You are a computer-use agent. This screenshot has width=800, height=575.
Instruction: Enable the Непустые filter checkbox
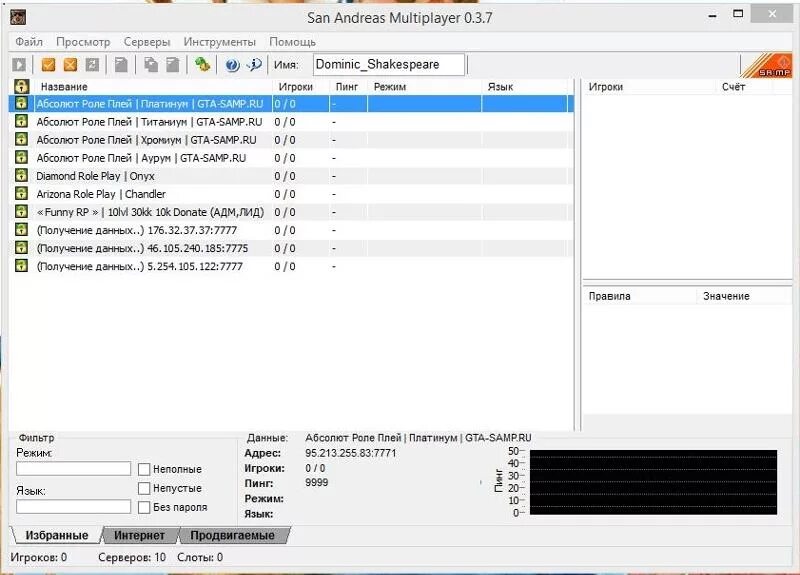(144, 488)
